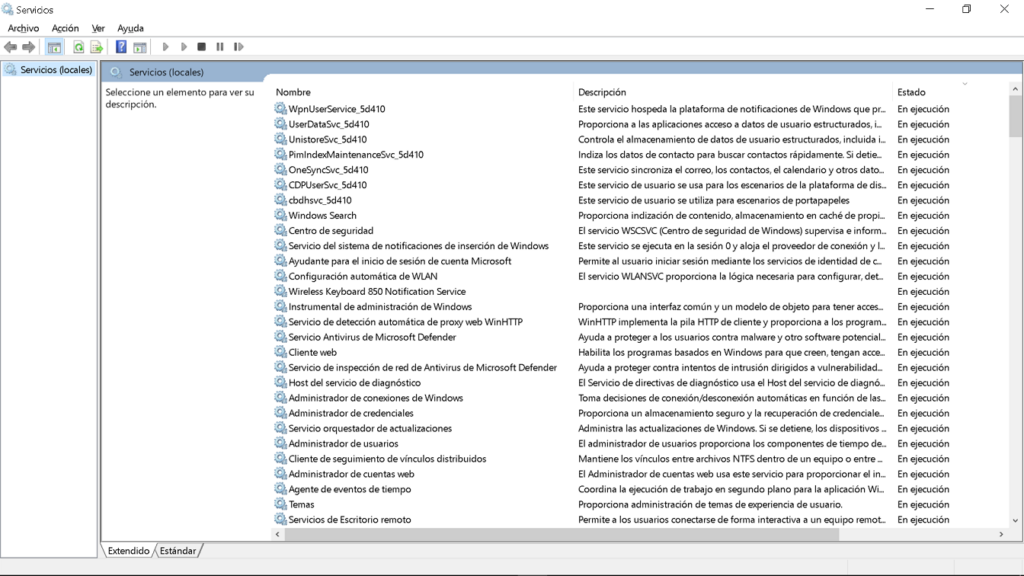Viewport: 1024px width, 576px height.
Task: Click the gear icon of Administrador de credenciales
Action: pos(280,413)
